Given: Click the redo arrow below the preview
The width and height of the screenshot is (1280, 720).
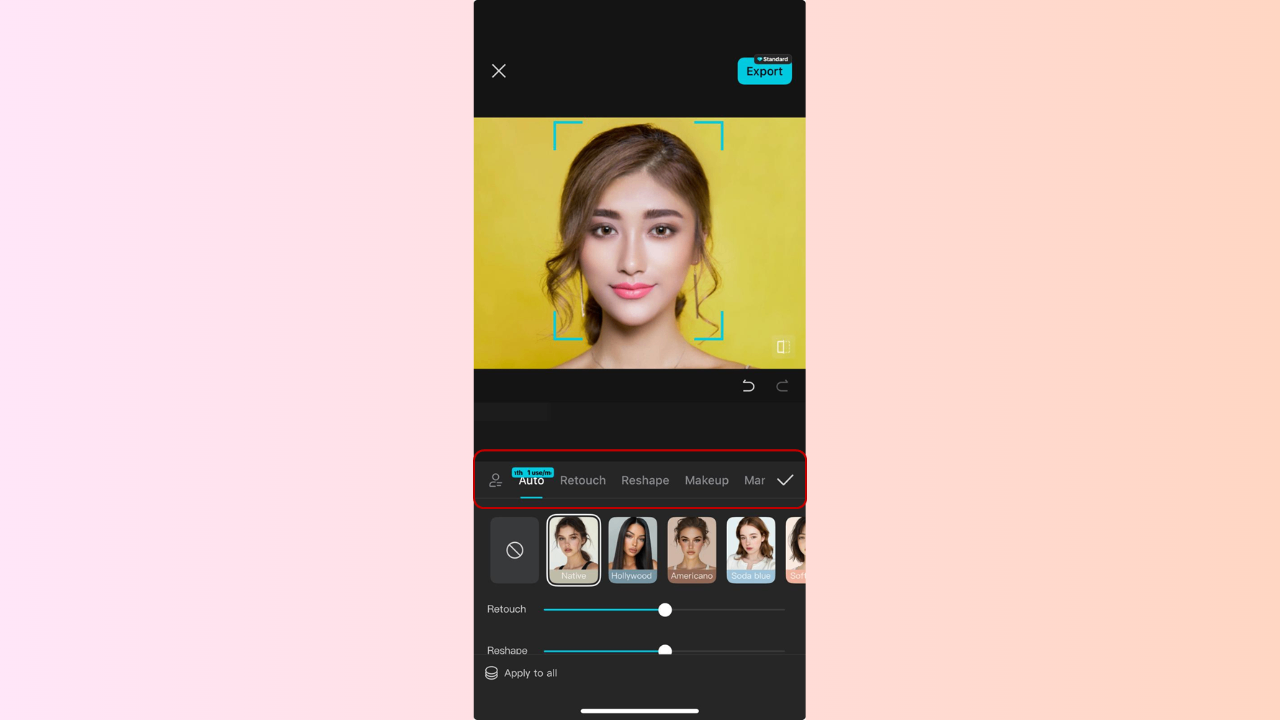Looking at the screenshot, I should pyautogui.click(x=782, y=385).
